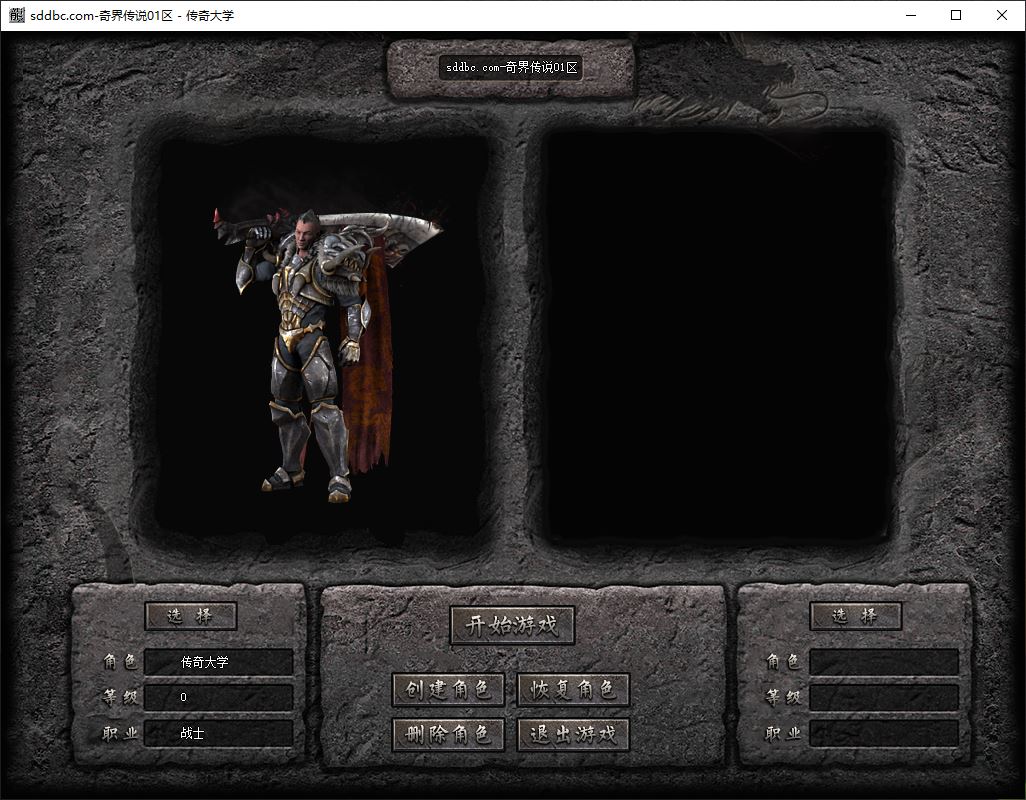Image resolution: width=1026 pixels, height=800 pixels.
Task: Click the right 职业 label
Action: click(783, 733)
